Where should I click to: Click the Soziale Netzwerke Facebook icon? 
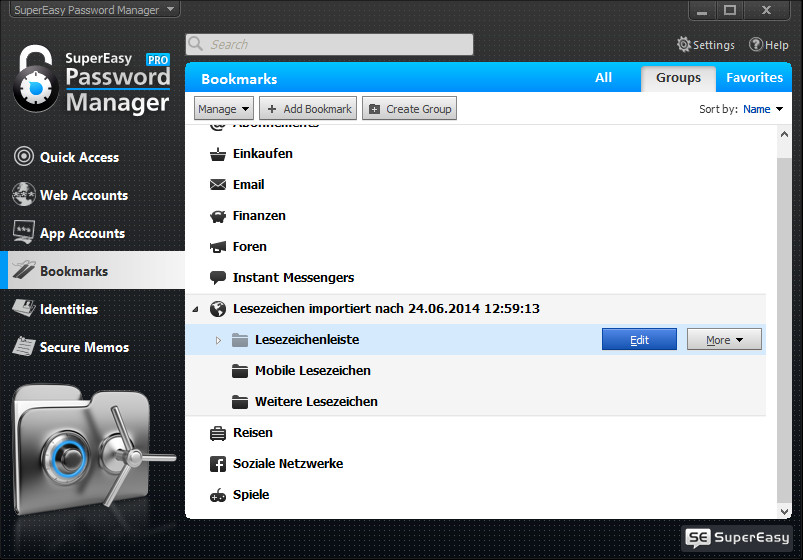218,464
